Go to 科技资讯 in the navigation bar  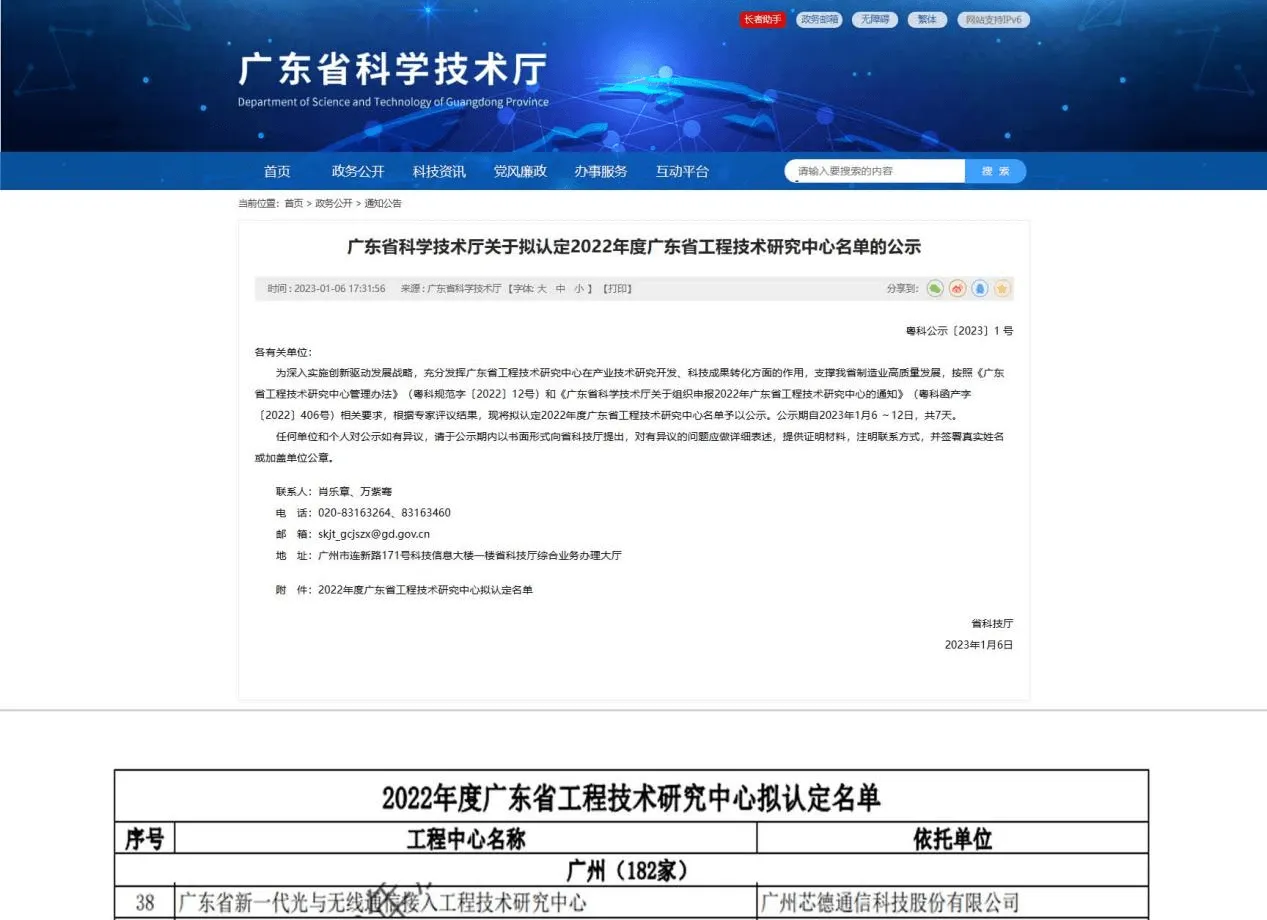click(439, 171)
